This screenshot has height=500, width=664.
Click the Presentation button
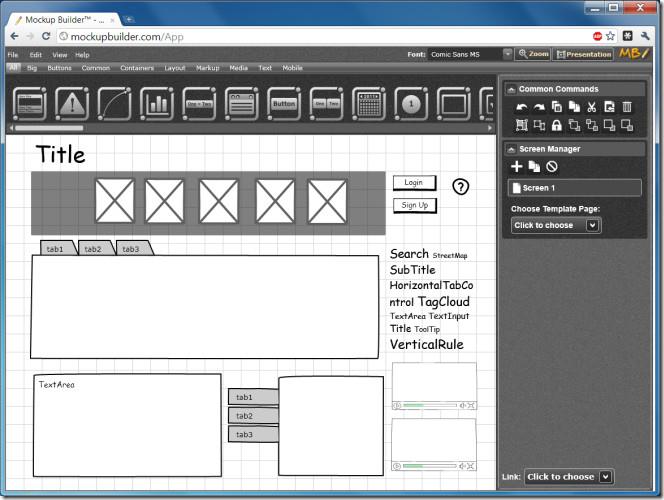(584, 54)
